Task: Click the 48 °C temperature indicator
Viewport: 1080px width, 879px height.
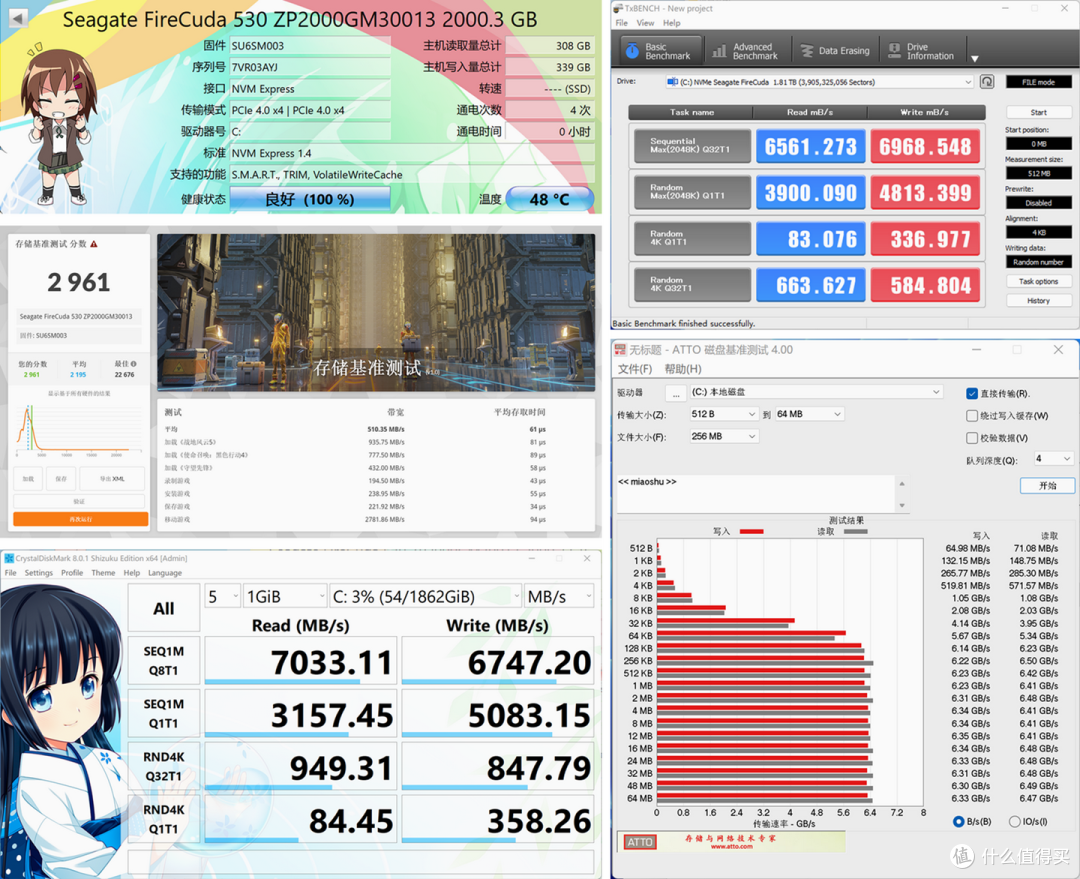Action: pyautogui.click(x=550, y=199)
